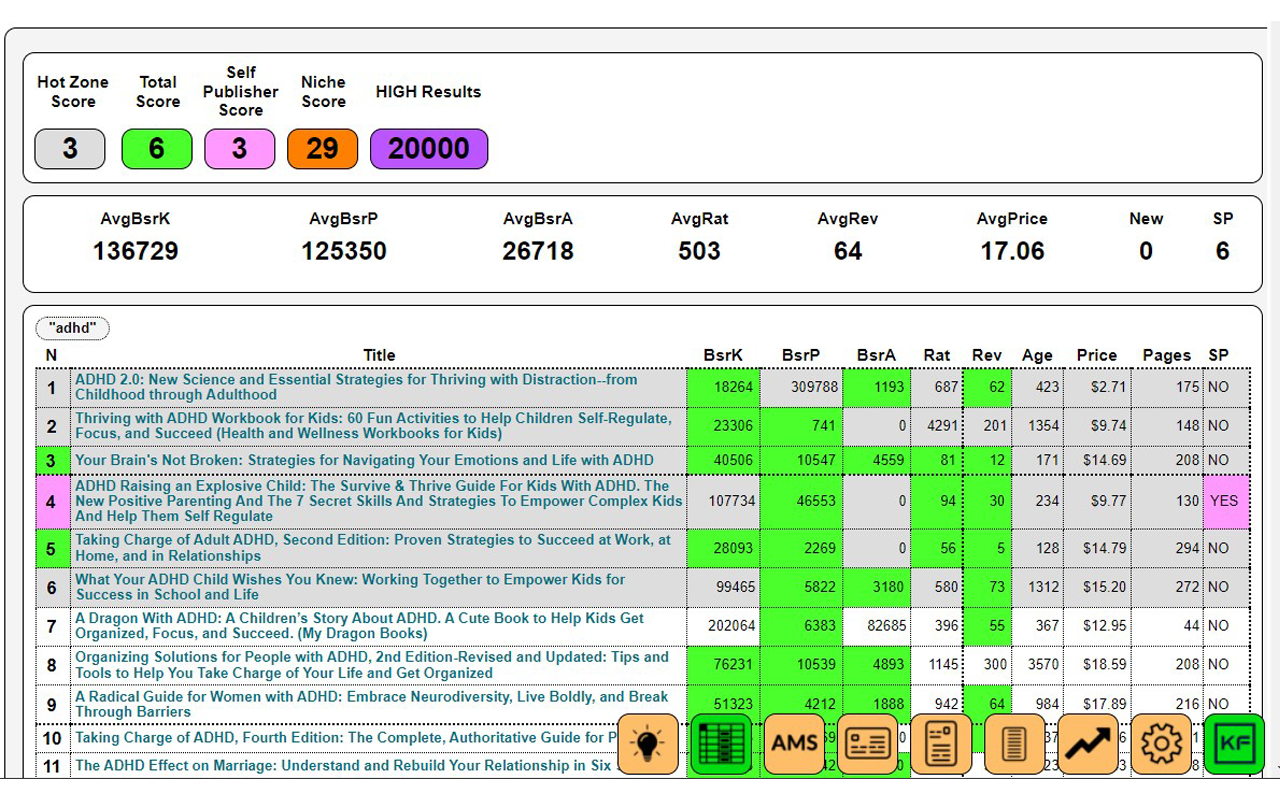Click the New count value 0

(1146, 251)
